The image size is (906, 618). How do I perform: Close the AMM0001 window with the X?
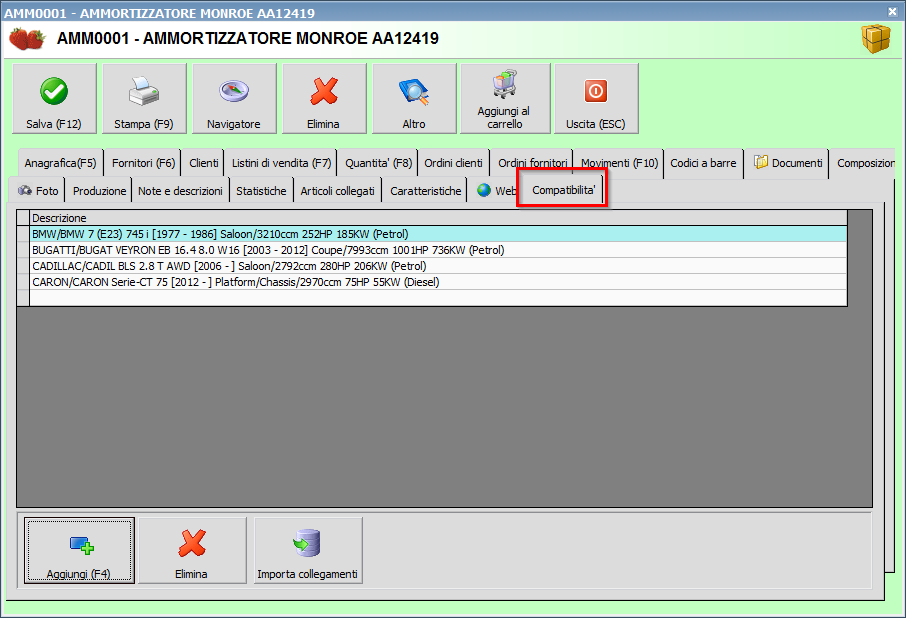(892, 12)
